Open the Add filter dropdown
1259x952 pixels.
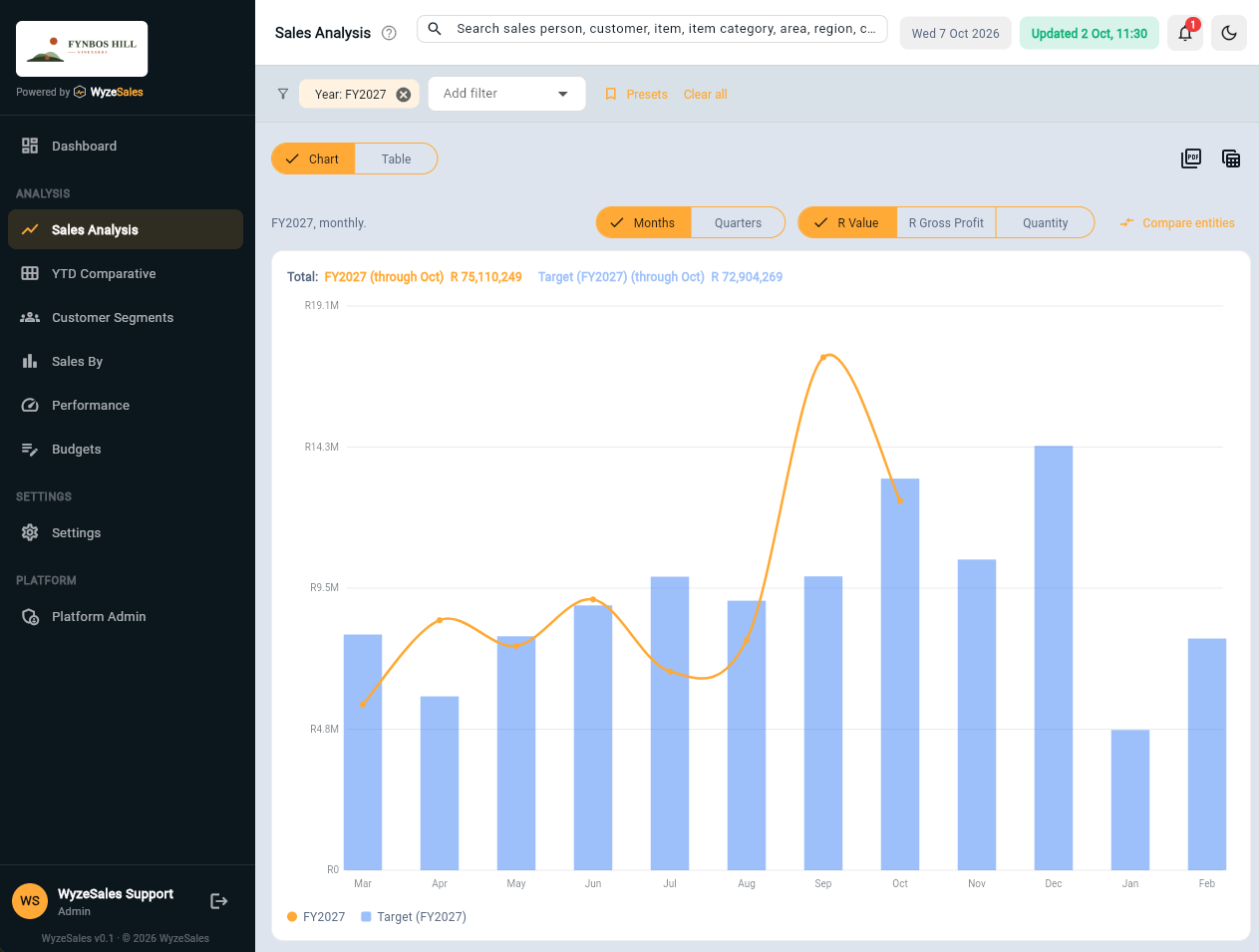click(x=506, y=94)
